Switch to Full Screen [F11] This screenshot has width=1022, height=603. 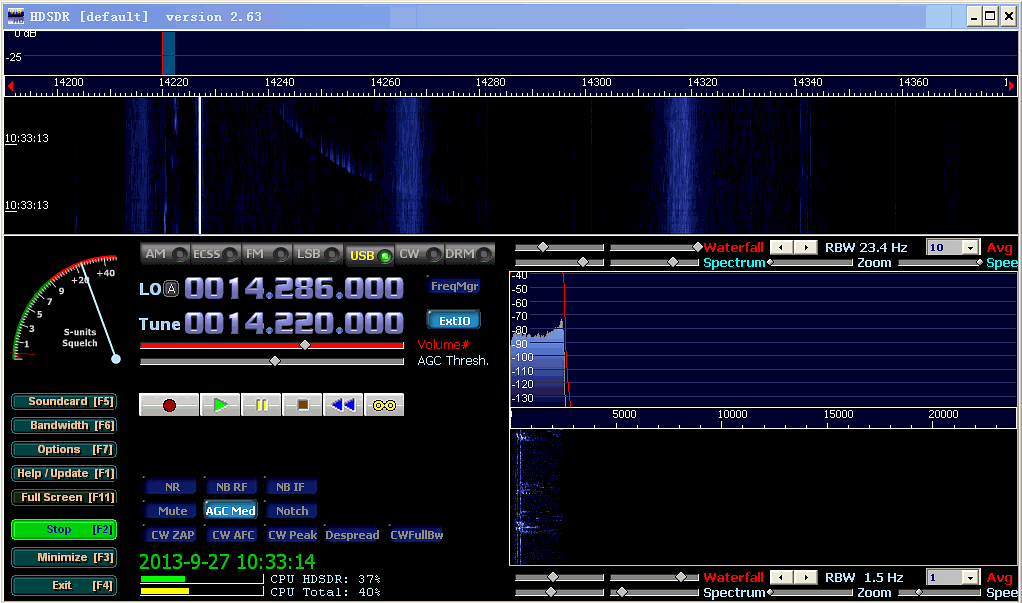click(x=64, y=497)
